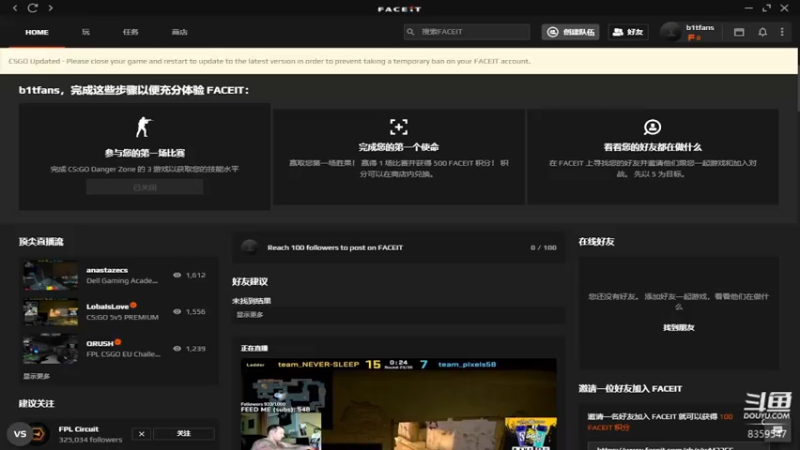This screenshot has width=800, height=450.
Task: Click the 创建队伍 button
Action: tap(570, 32)
